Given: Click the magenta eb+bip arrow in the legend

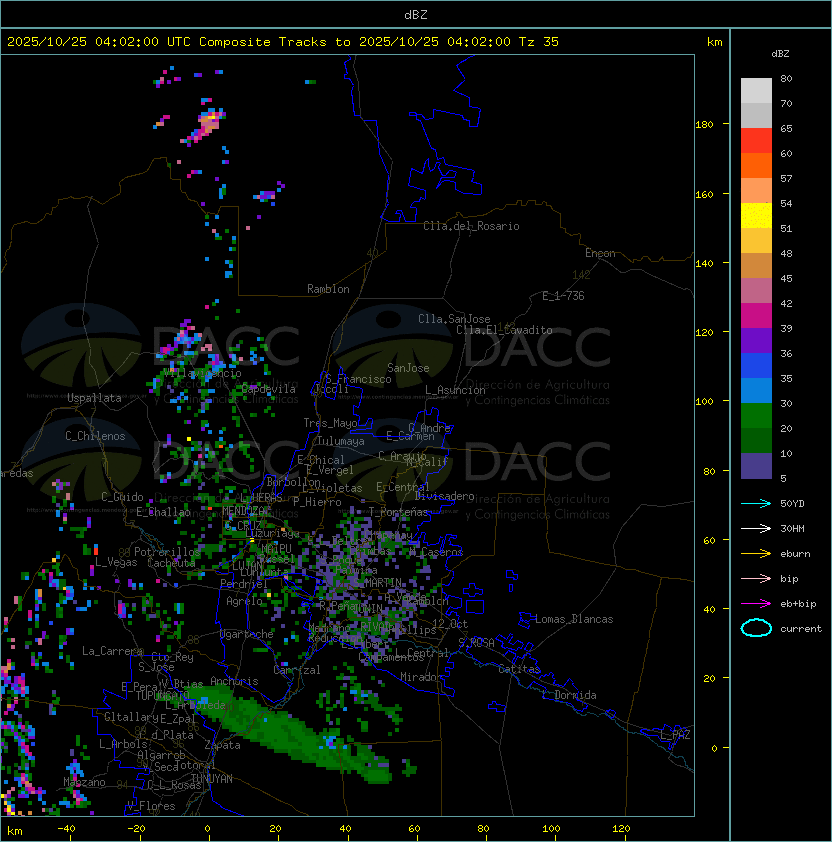Looking at the screenshot, I should (756, 604).
